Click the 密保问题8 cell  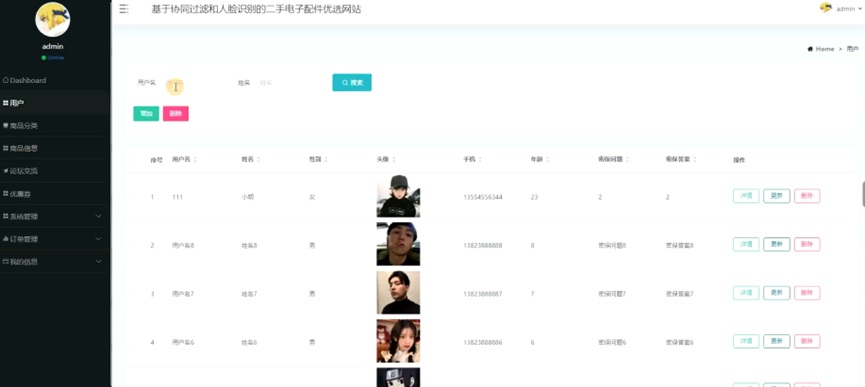(612, 245)
